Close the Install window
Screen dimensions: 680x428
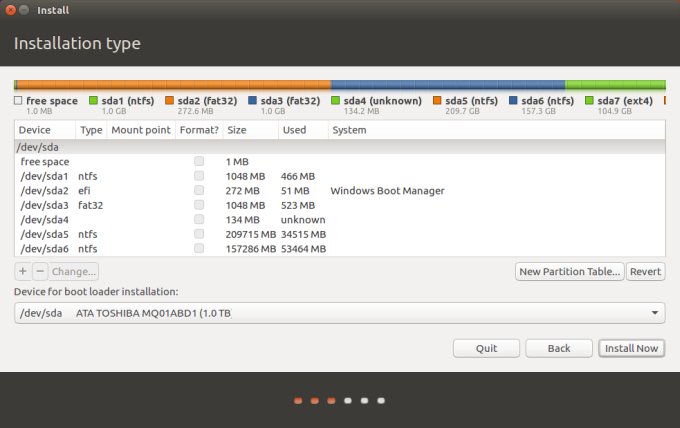(10, 10)
